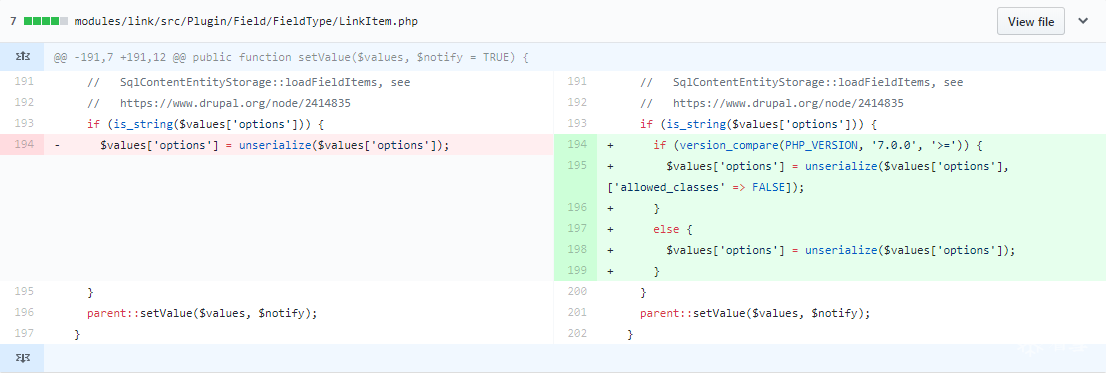The height and width of the screenshot is (373, 1106).
Task: Click the changed lines count 7
Action: point(13,22)
